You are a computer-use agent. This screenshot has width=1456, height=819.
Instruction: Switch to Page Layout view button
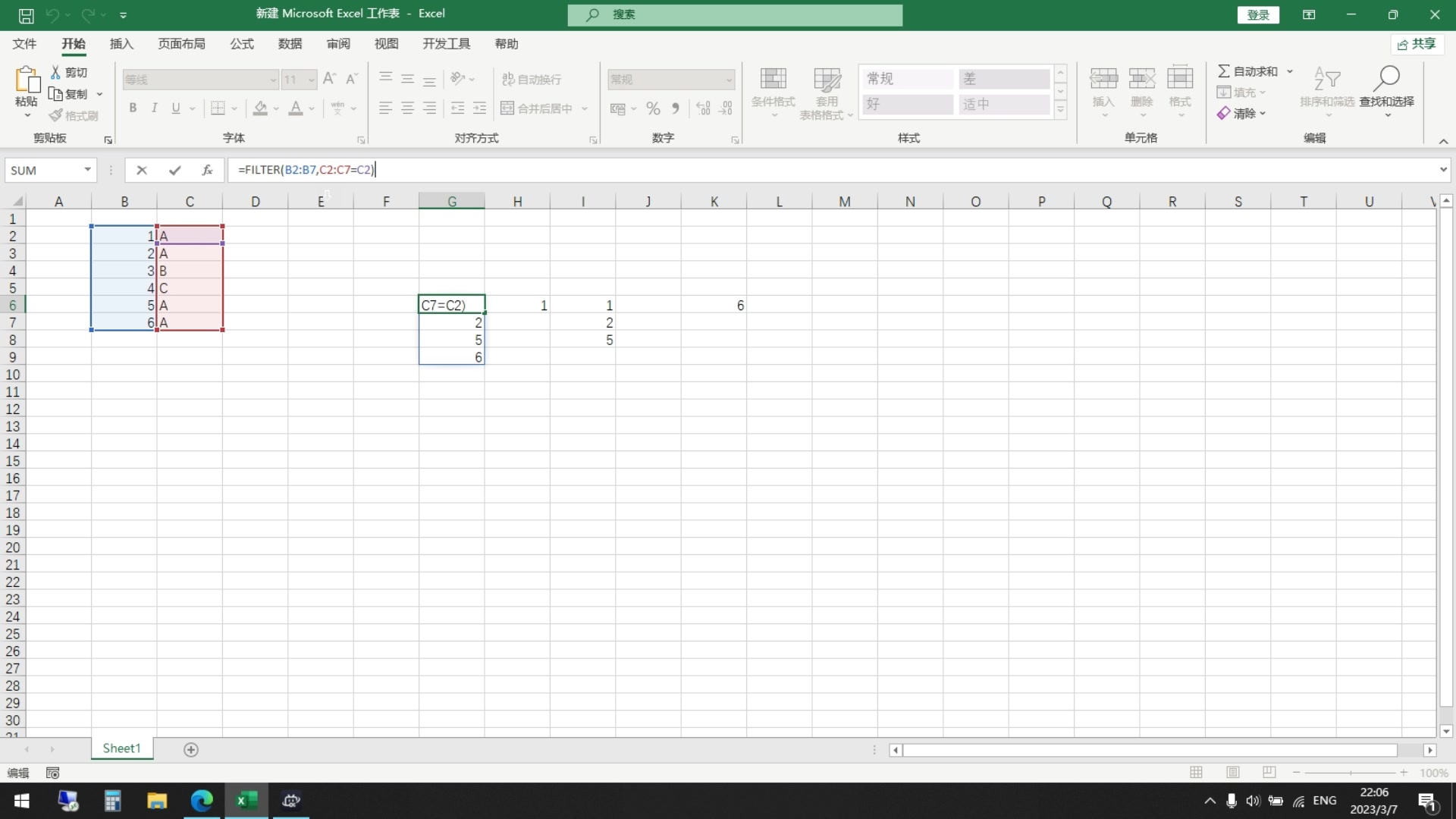pyautogui.click(x=1233, y=772)
